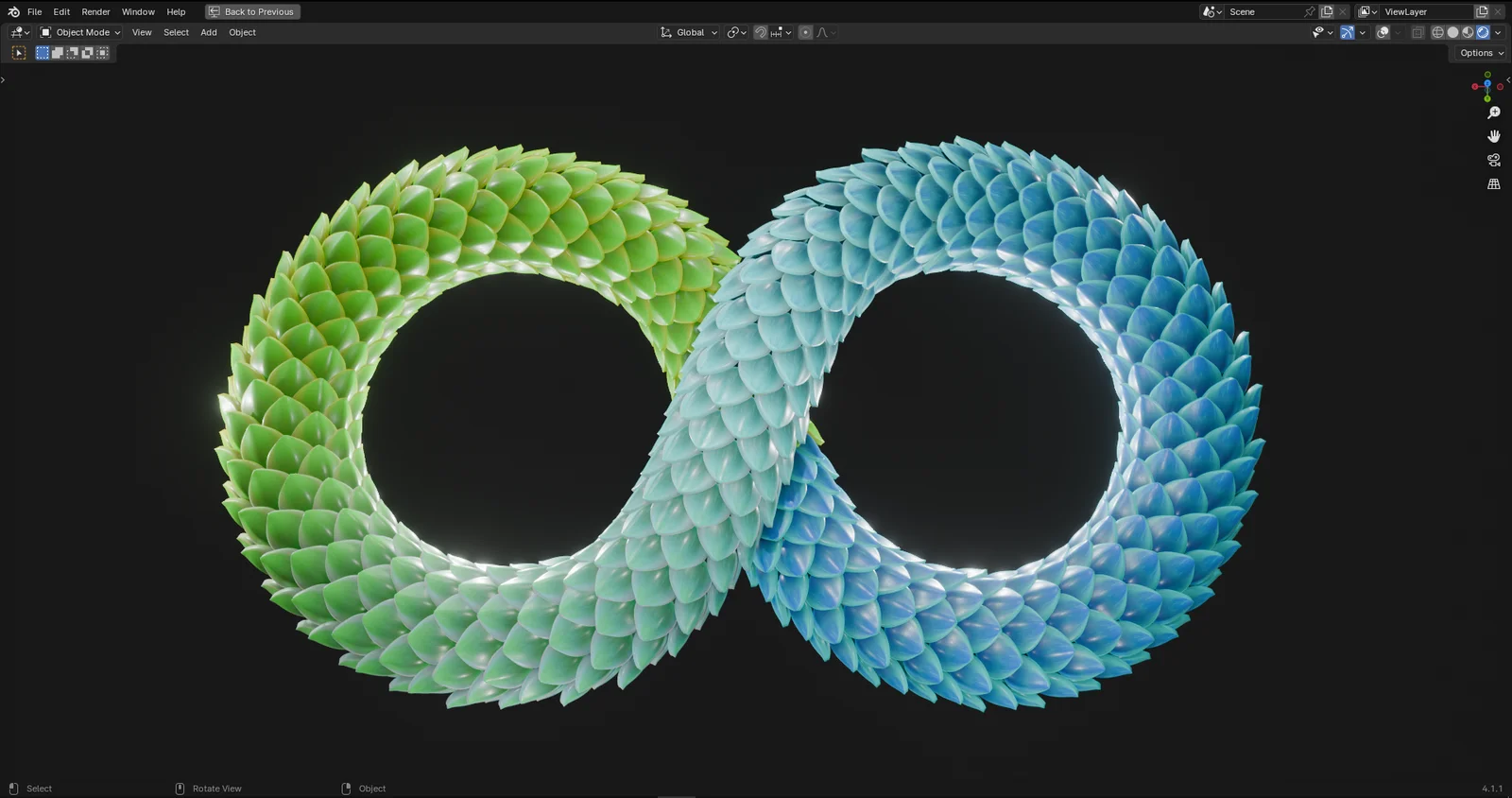The width and height of the screenshot is (1512, 798).
Task: Open the Window menu
Action: pos(138,11)
